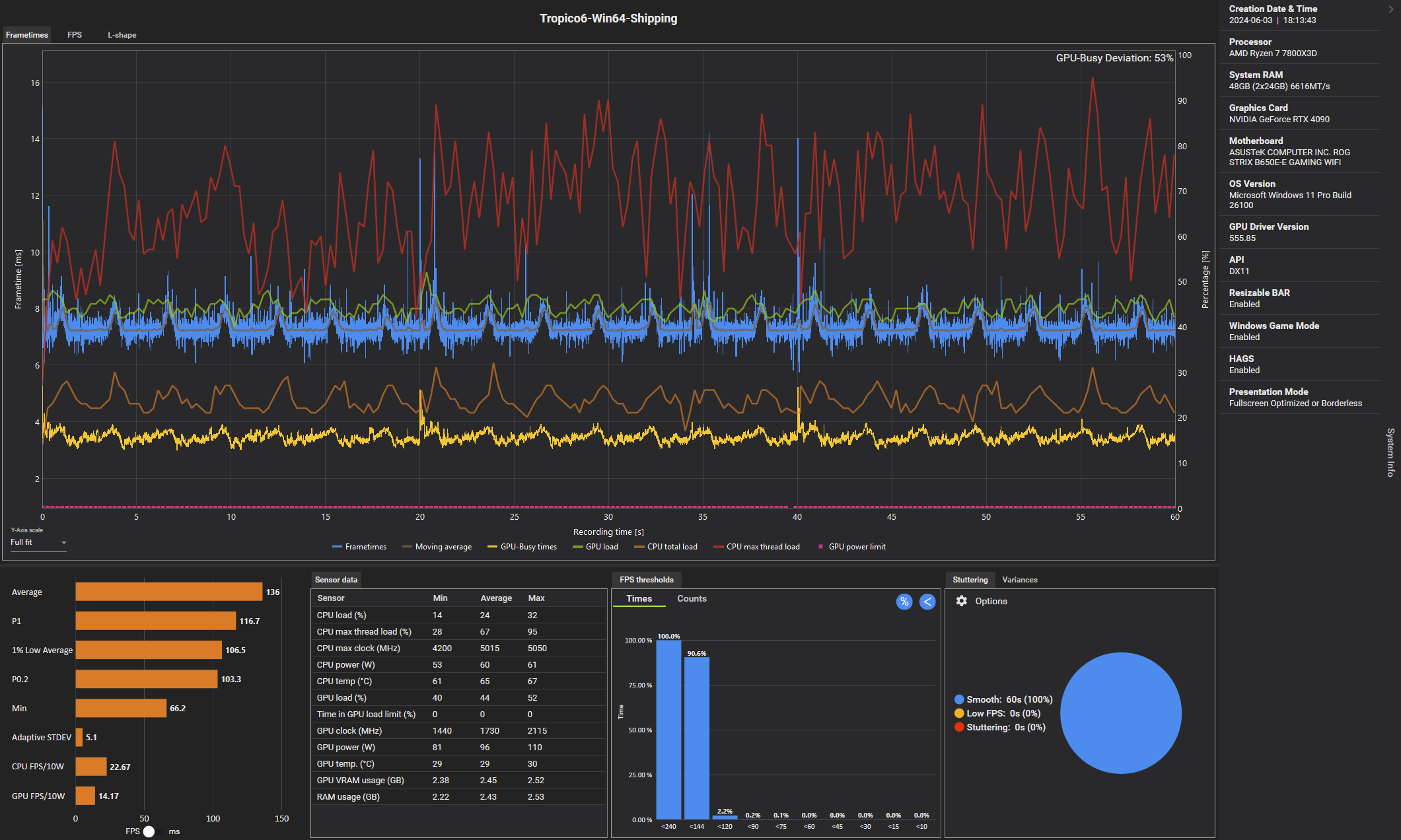Select the Counts tab in FPS thresholds
The width and height of the screenshot is (1401, 840).
692,598
